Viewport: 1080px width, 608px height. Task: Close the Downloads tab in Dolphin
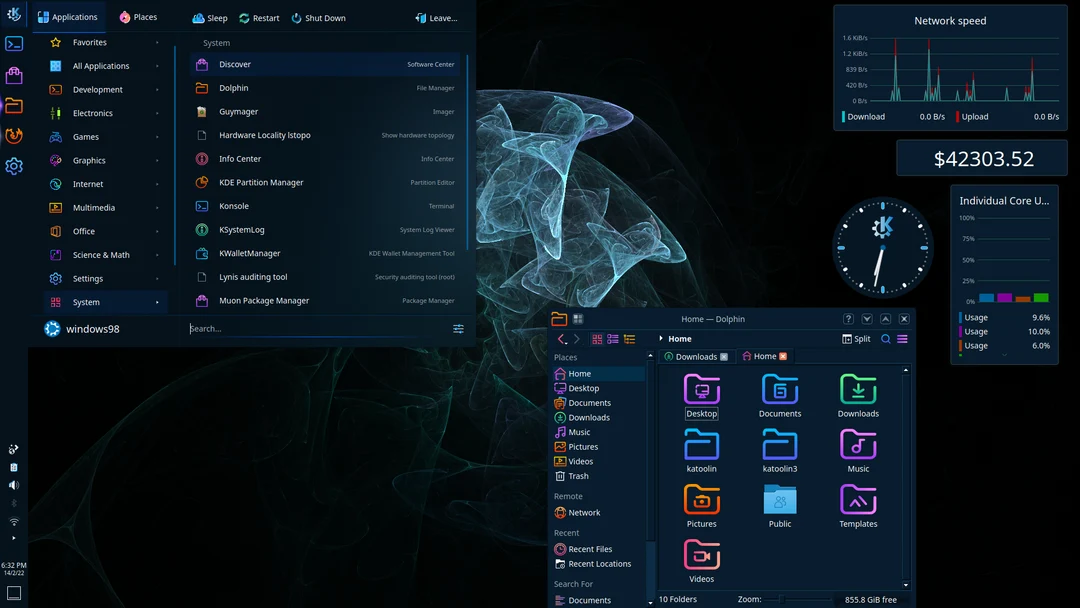725,355
